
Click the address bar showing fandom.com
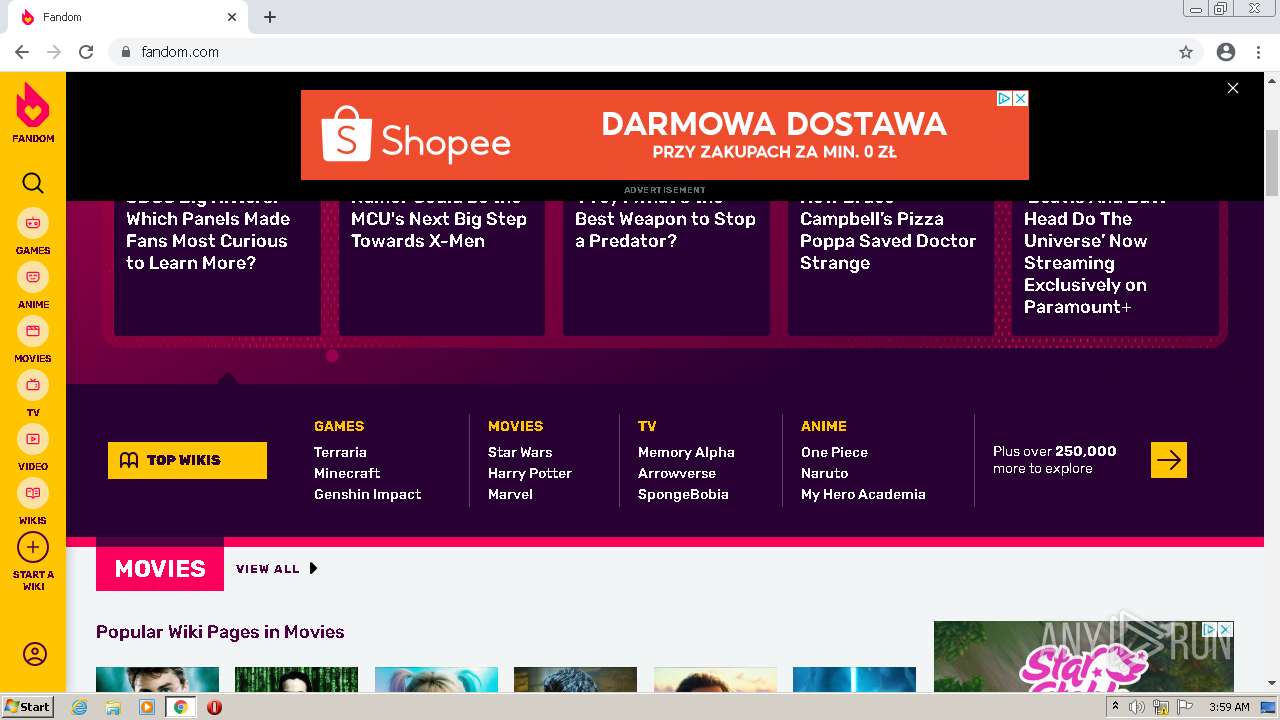tap(640, 52)
